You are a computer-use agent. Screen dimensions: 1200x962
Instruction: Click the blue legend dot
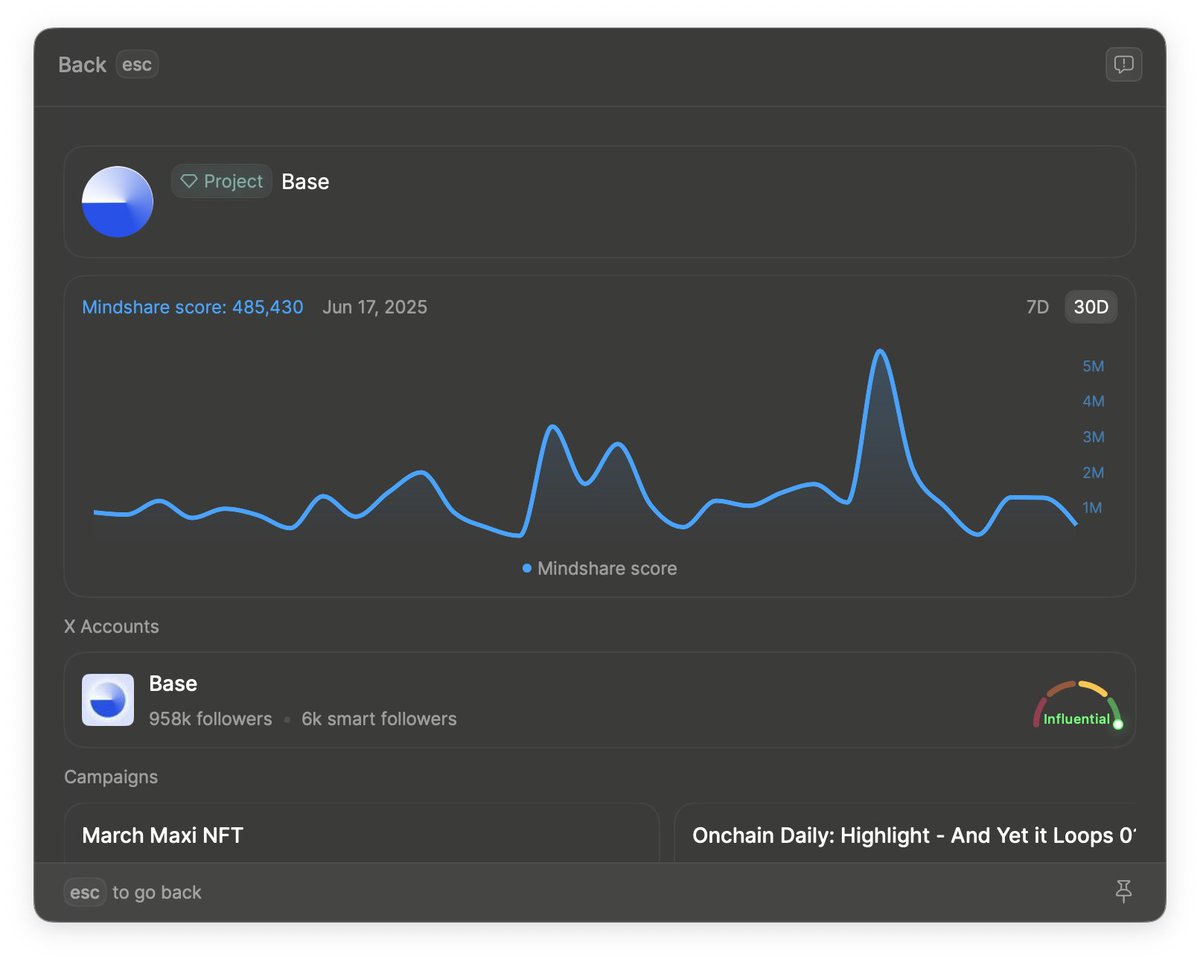click(527, 568)
